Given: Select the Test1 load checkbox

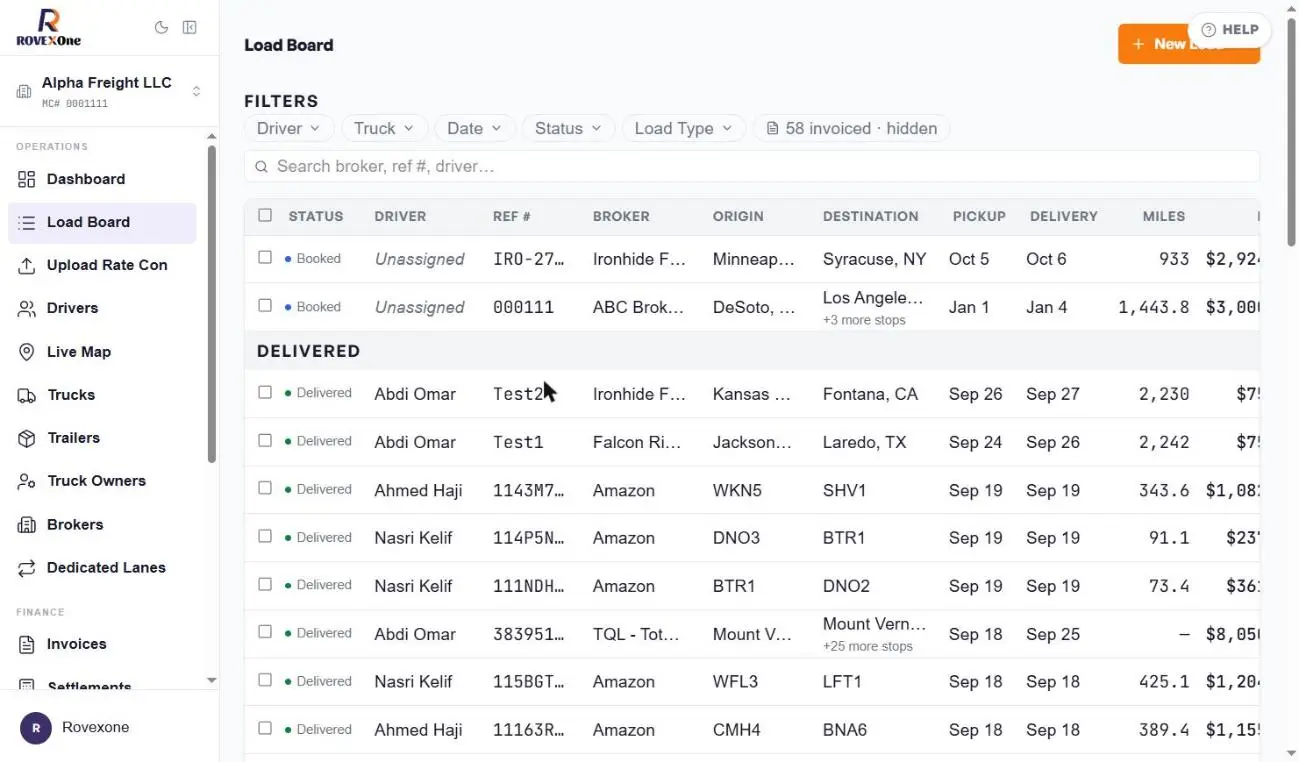Looking at the screenshot, I should [x=265, y=440].
